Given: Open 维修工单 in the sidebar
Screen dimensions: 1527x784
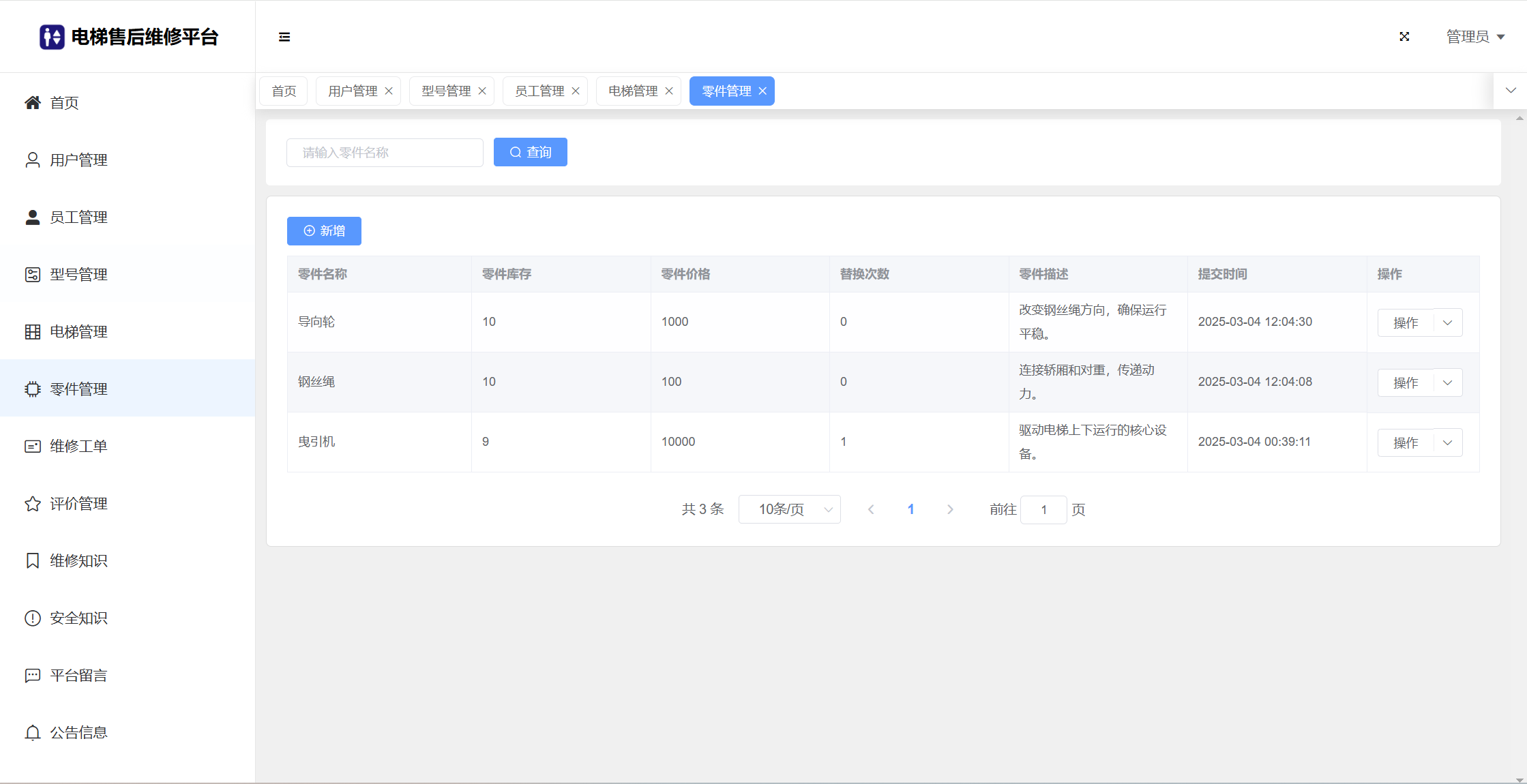Looking at the screenshot, I should tap(78, 447).
